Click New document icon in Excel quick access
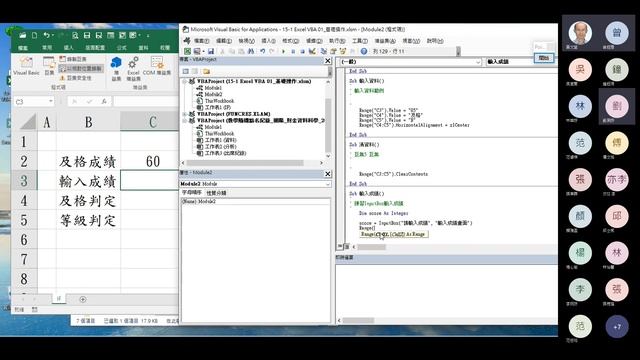640x360 pixels. point(34,36)
